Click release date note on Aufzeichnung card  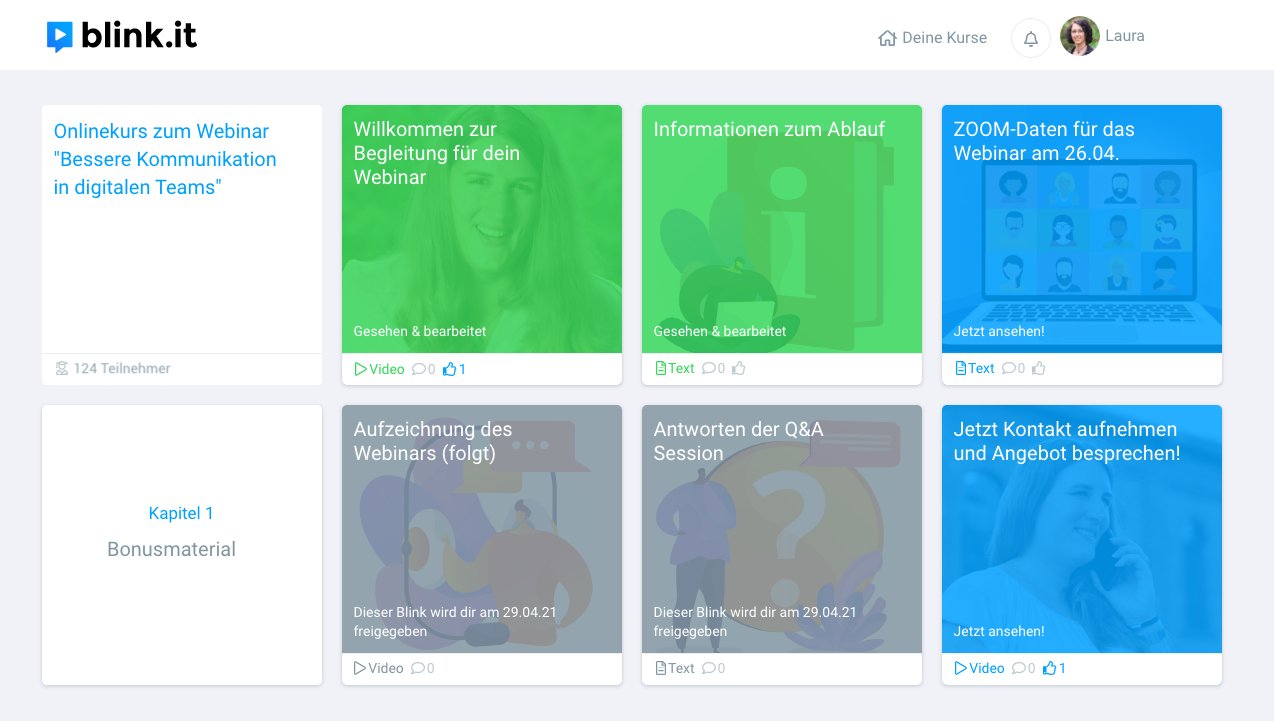pos(455,622)
